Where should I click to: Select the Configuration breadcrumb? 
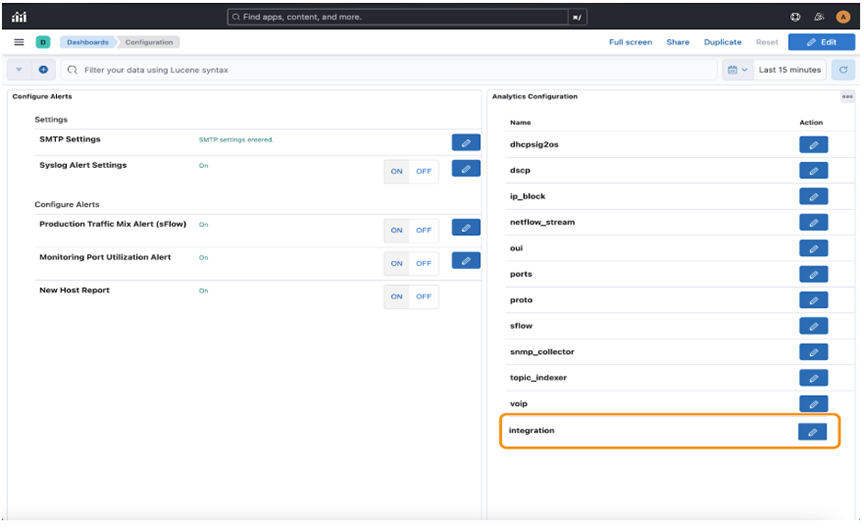tap(148, 42)
